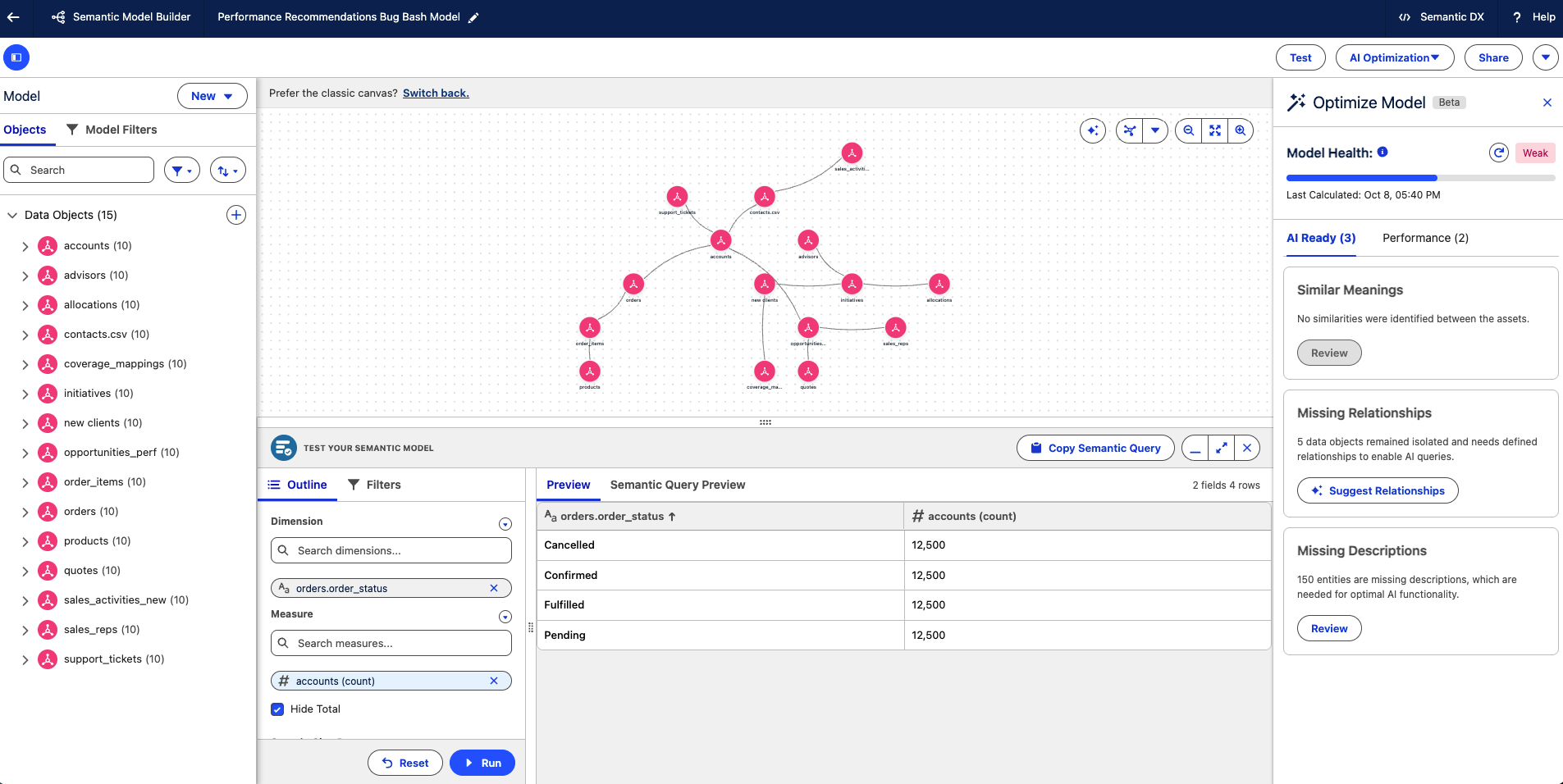The width and height of the screenshot is (1563, 784).
Task: Open the Filters tab in test panel
Action: pos(374,485)
